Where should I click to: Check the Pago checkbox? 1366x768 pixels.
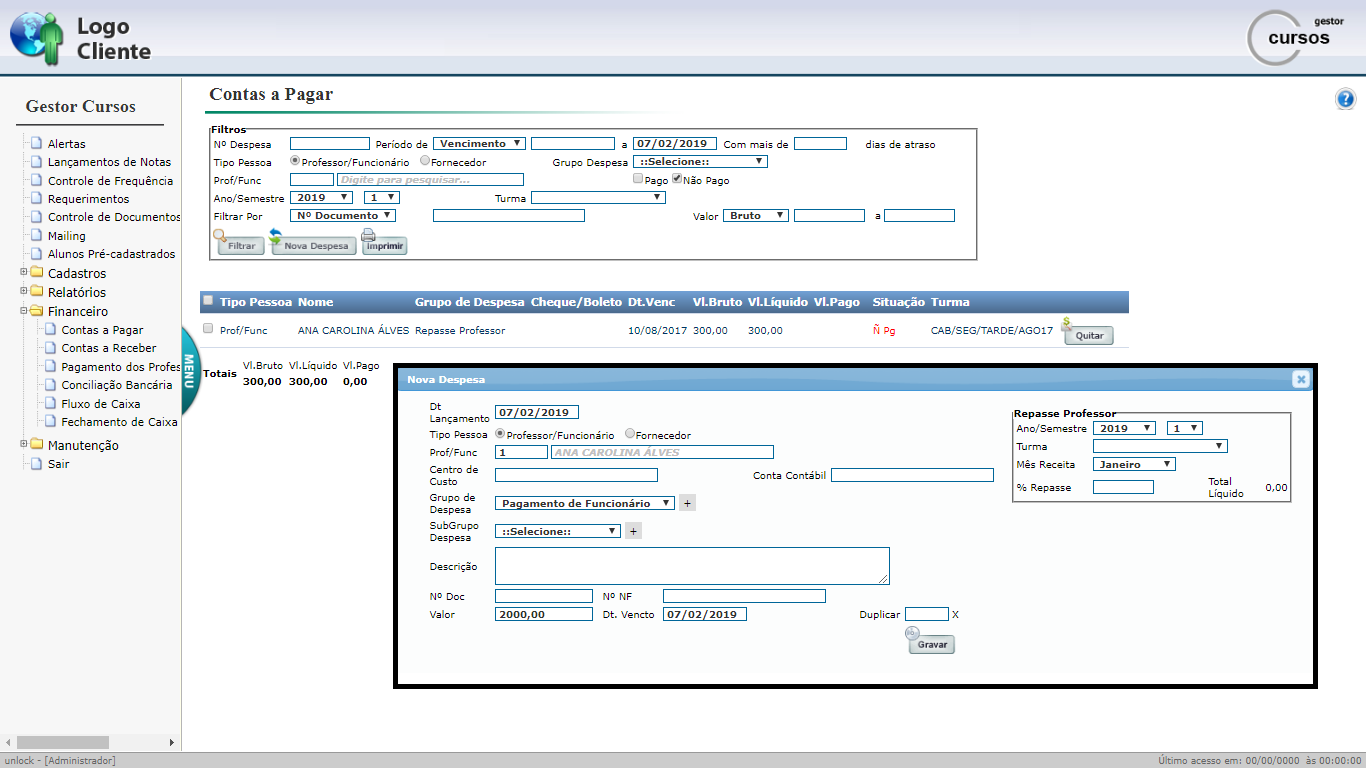638,179
